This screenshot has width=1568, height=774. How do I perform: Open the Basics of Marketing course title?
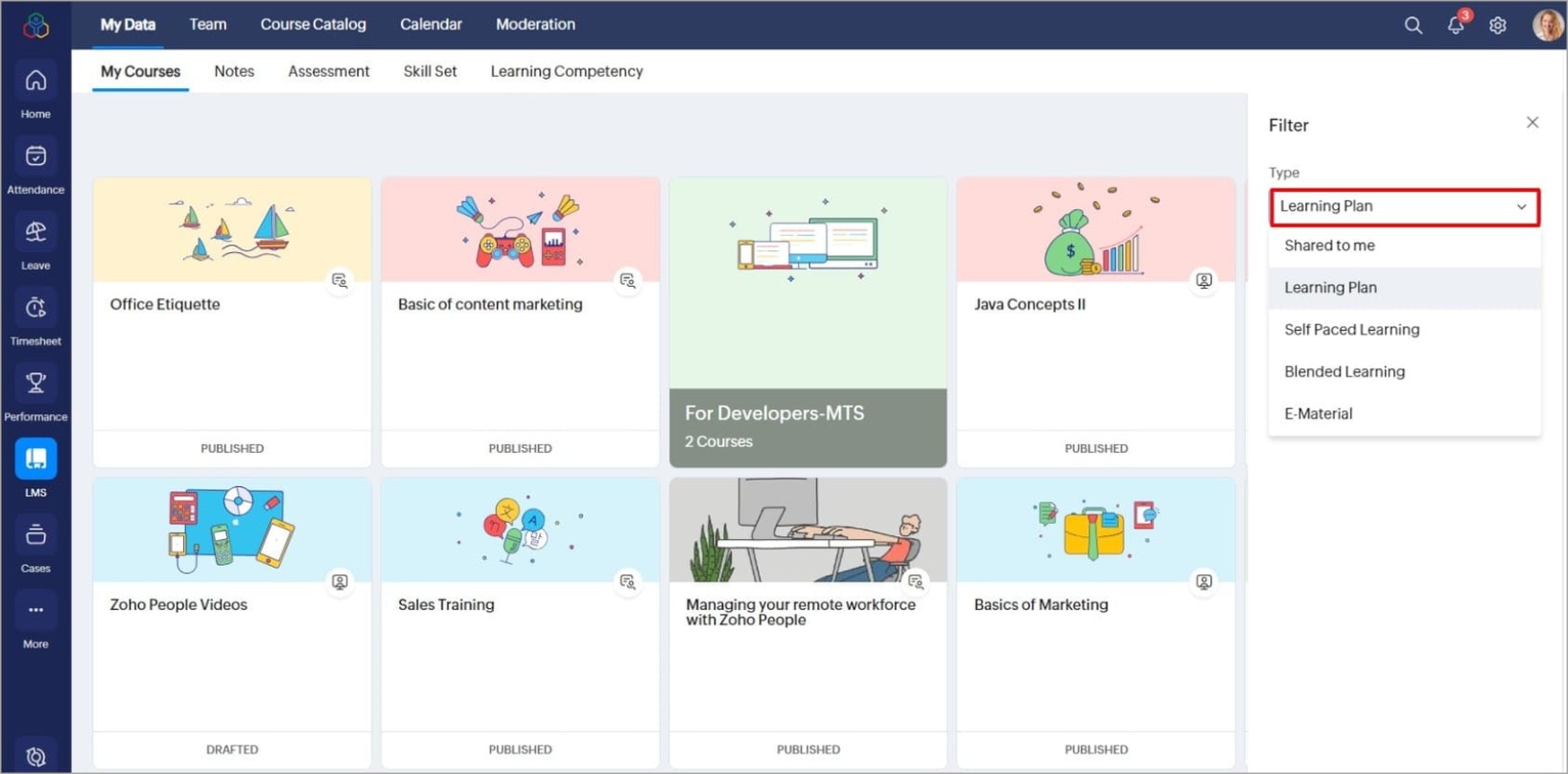coord(1041,605)
